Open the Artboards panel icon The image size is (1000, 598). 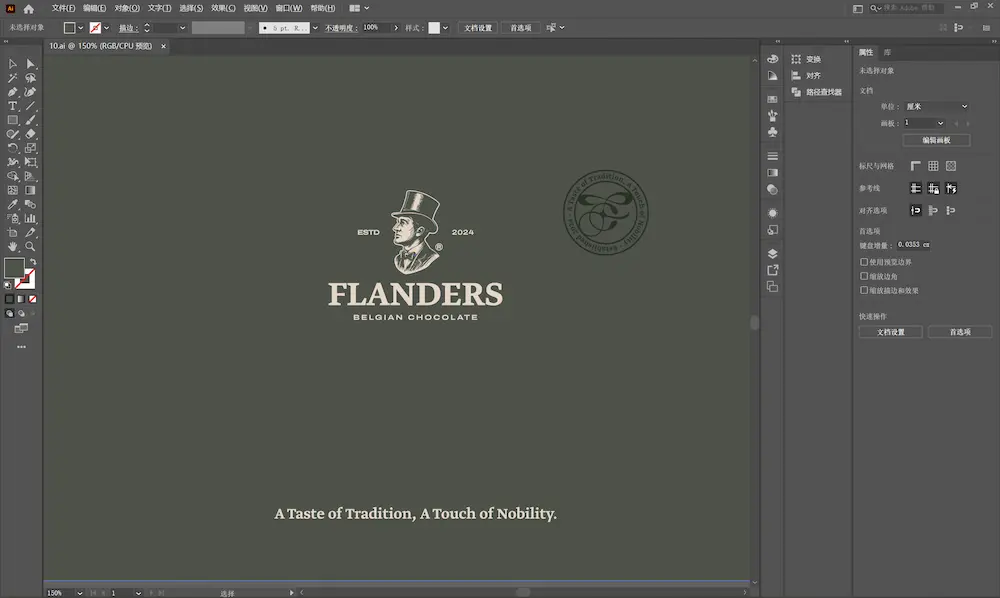point(772,286)
